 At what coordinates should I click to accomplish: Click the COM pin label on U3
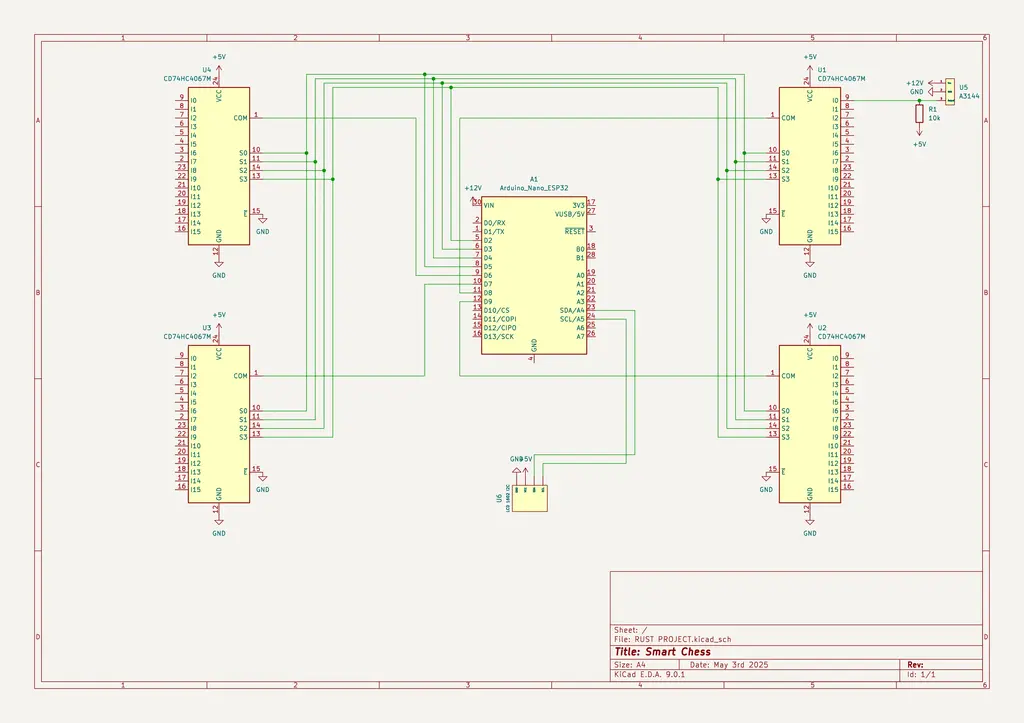[240, 376]
